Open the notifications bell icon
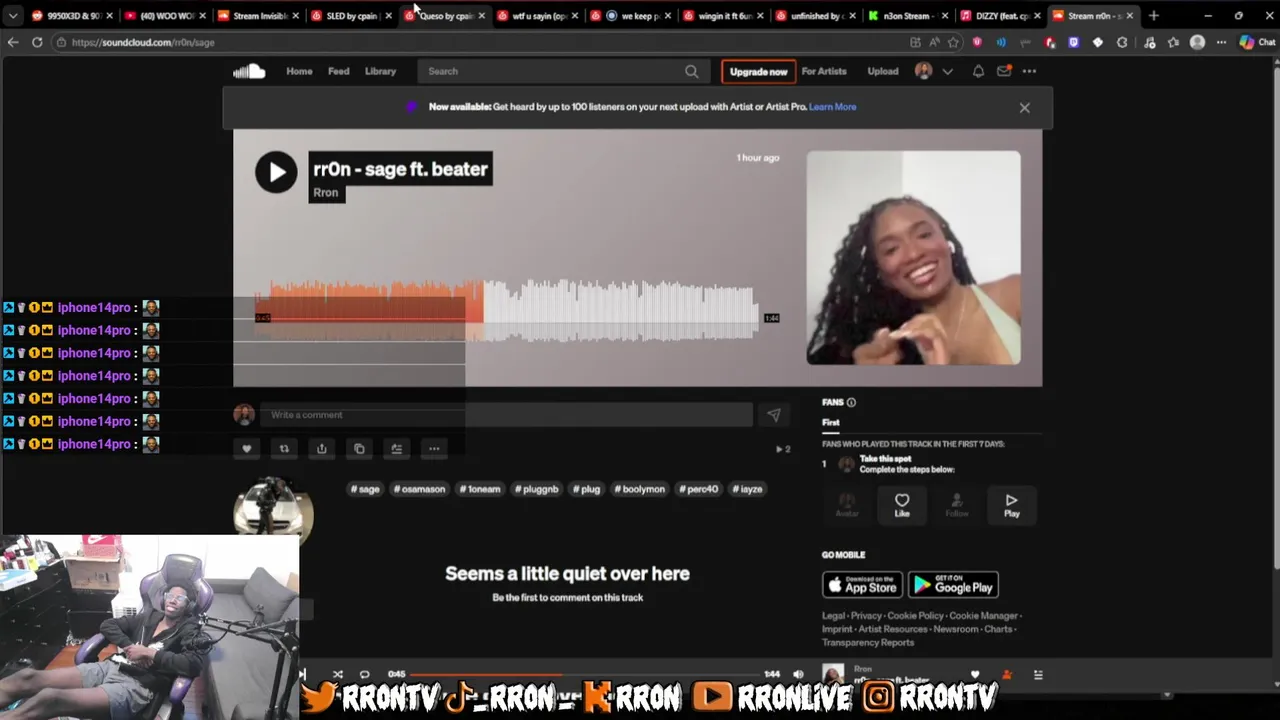The width and height of the screenshot is (1280, 720). coord(978,71)
